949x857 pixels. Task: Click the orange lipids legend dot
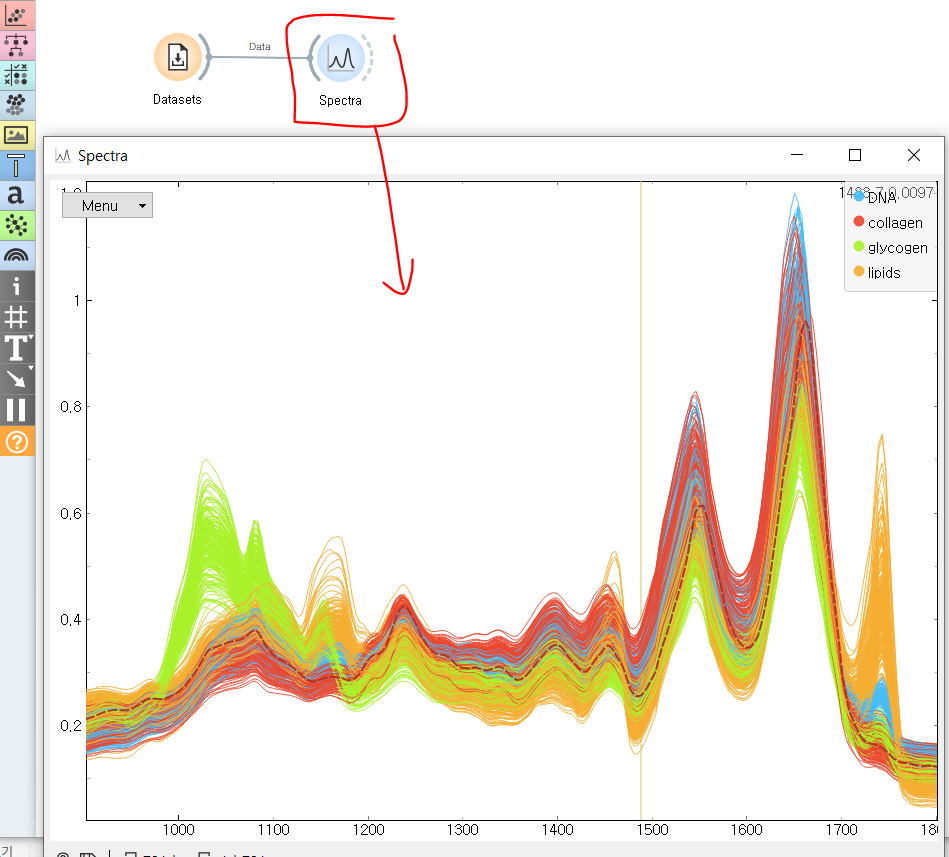click(859, 271)
